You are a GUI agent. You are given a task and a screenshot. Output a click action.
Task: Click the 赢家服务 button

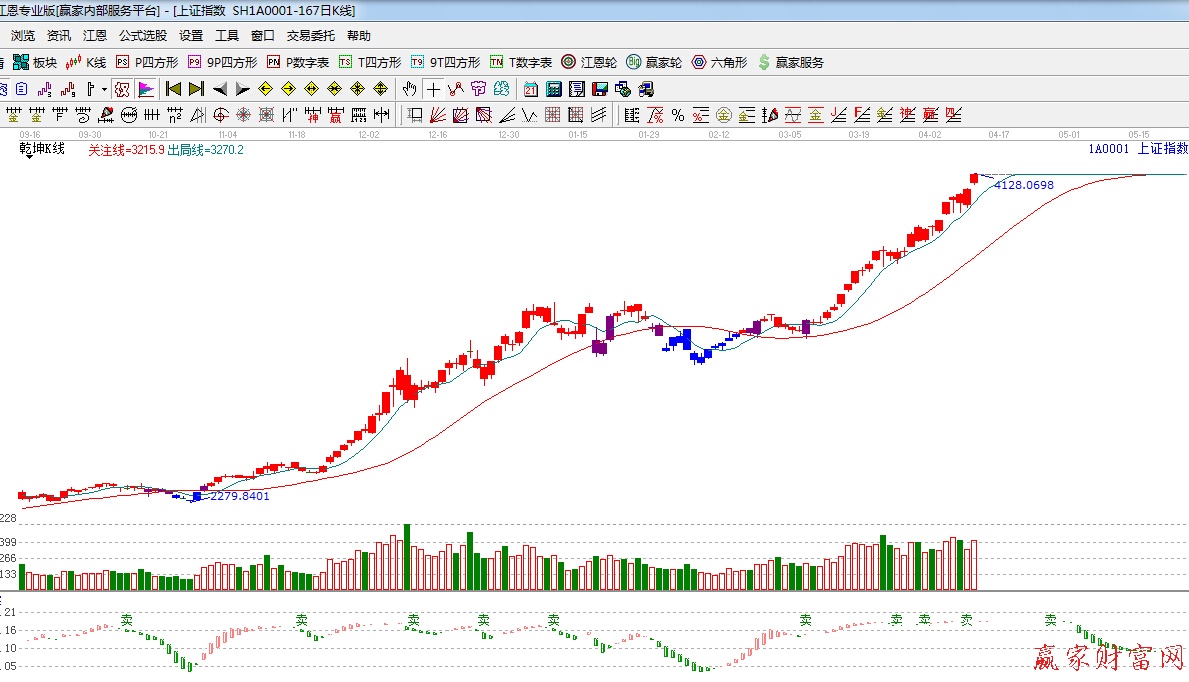[790, 62]
